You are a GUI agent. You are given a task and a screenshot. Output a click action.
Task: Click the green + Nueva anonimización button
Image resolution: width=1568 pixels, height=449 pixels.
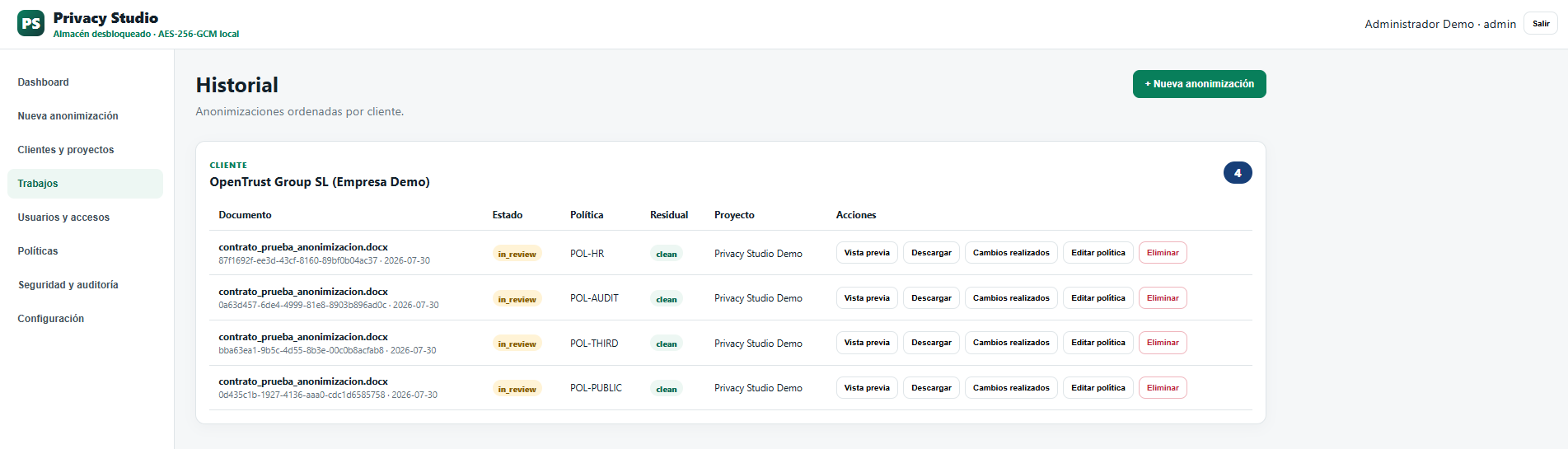point(1199,84)
